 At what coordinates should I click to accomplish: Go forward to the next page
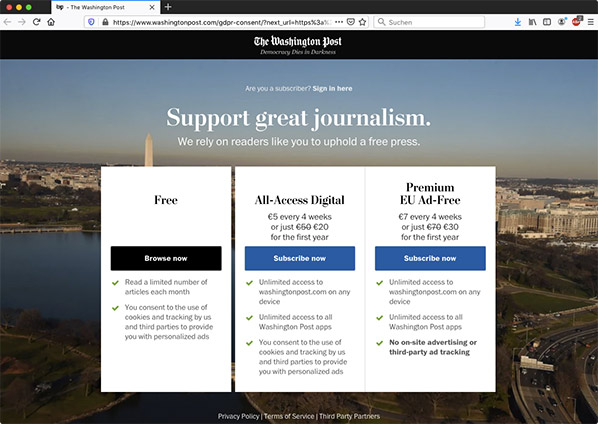point(22,22)
